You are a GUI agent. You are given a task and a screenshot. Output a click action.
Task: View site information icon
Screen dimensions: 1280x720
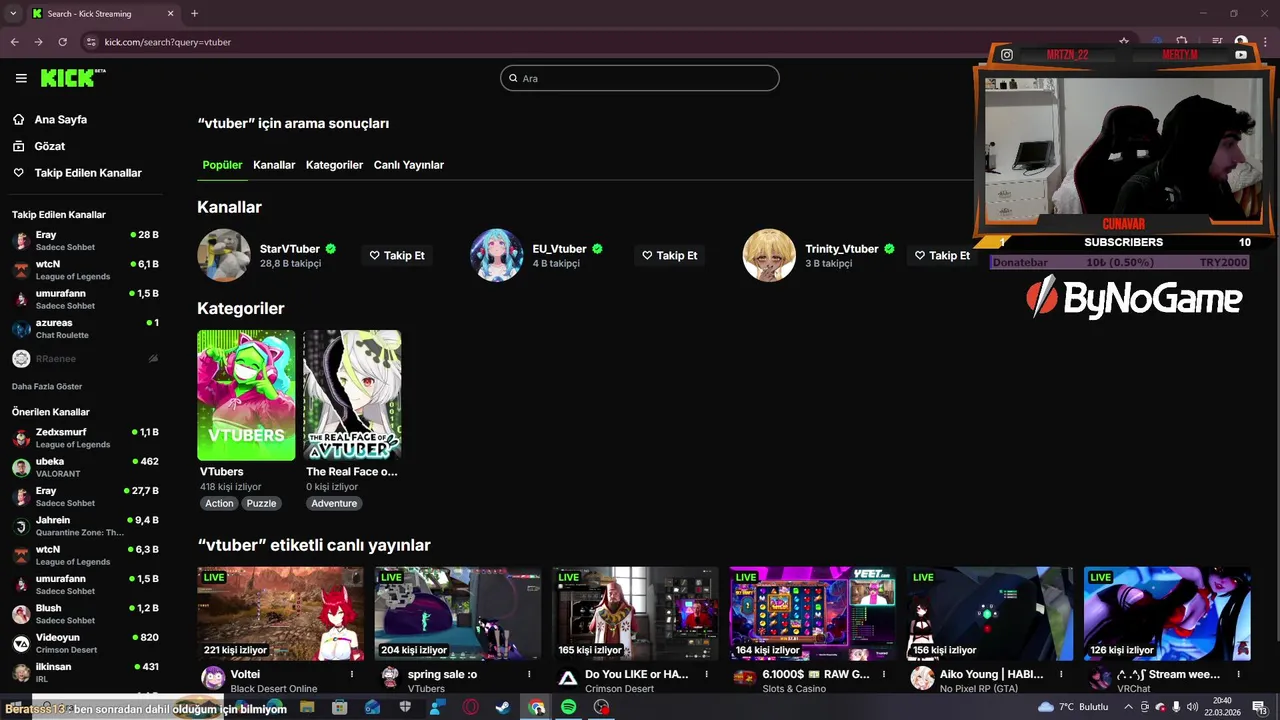91,42
